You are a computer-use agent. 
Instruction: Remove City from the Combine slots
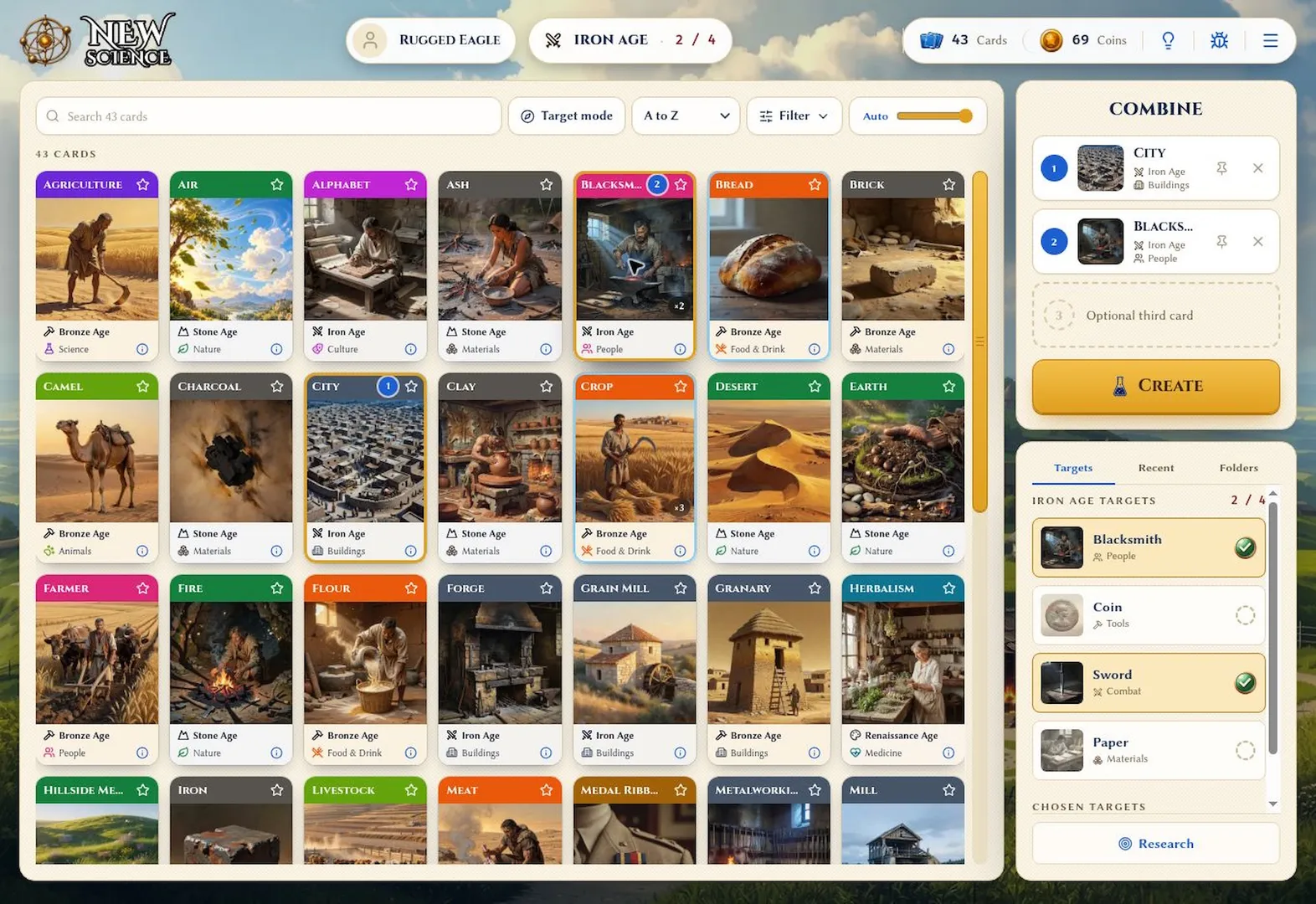click(x=1257, y=168)
